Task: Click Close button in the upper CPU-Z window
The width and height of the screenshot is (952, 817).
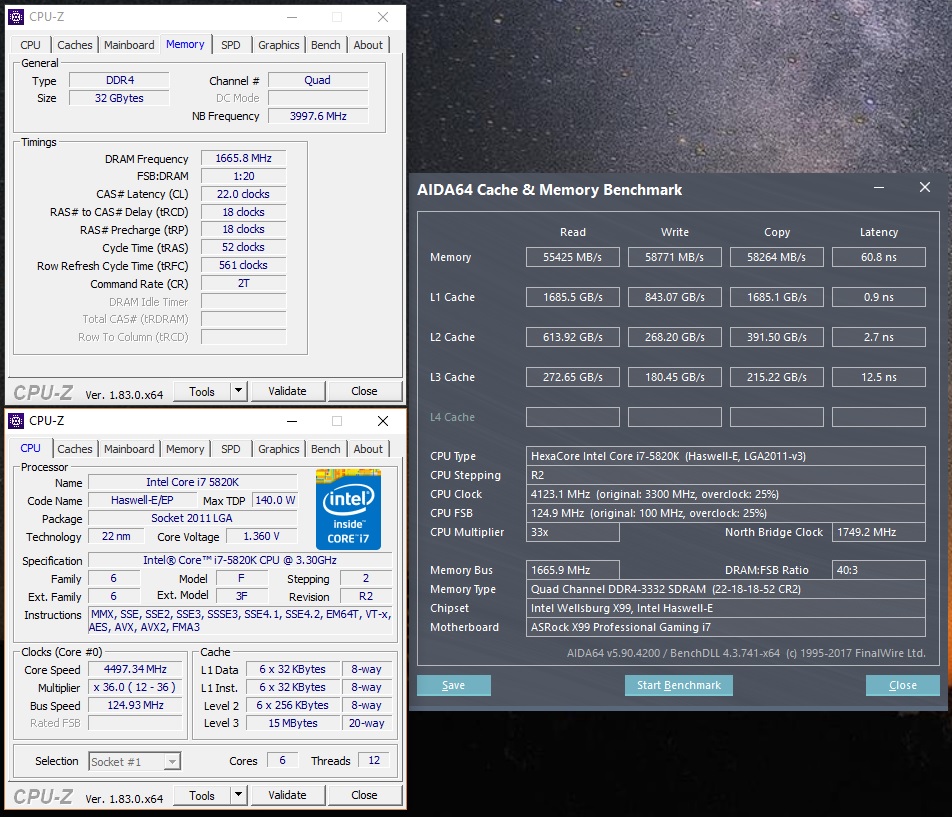Action: click(364, 392)
